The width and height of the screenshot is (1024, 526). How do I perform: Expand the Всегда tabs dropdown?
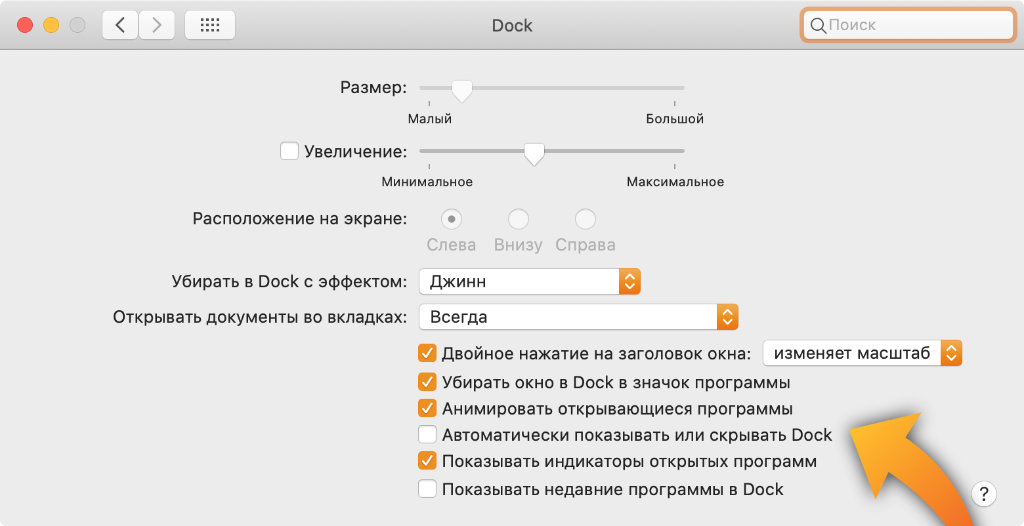point(578,317)
